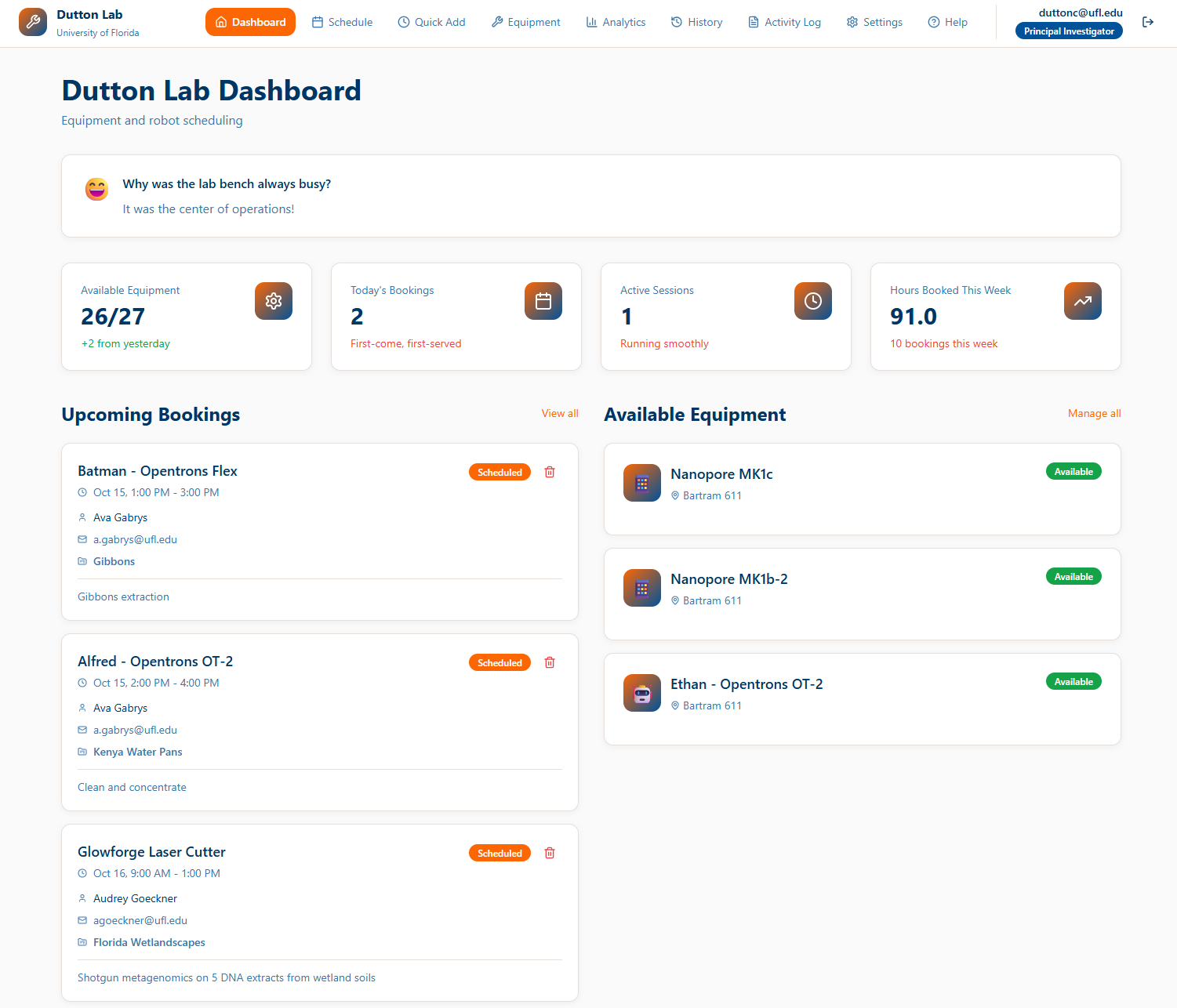Click the Principal Investigator role badge
The height and width of the screenshot is (1008, 1177).
[x=1069, y=31]
